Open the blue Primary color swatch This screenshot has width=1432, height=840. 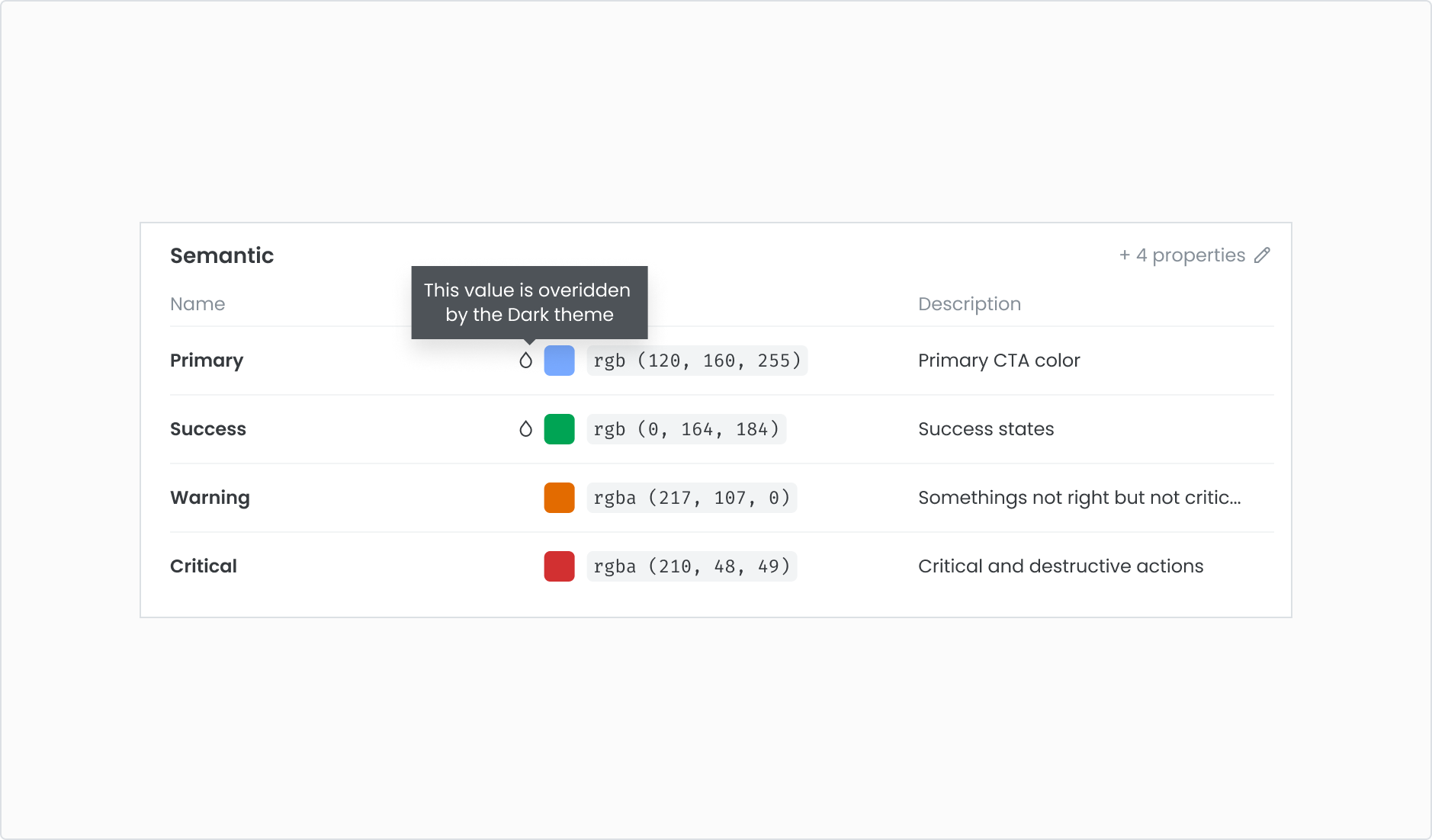559,361
